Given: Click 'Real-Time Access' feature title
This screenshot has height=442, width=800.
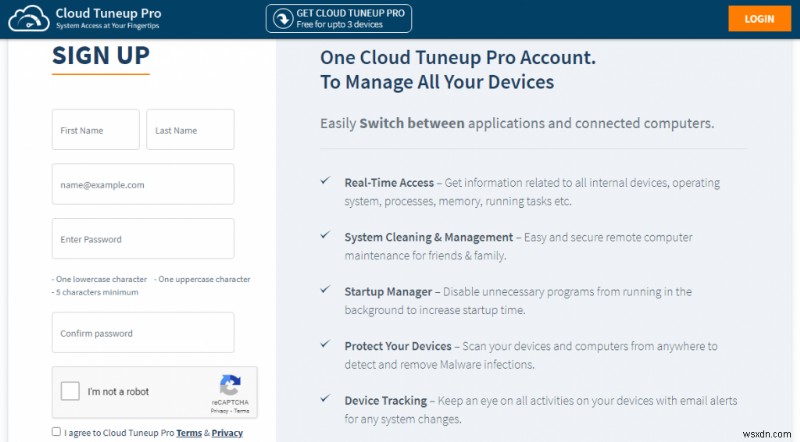Looking at the screenshot, I should point(389,183).
